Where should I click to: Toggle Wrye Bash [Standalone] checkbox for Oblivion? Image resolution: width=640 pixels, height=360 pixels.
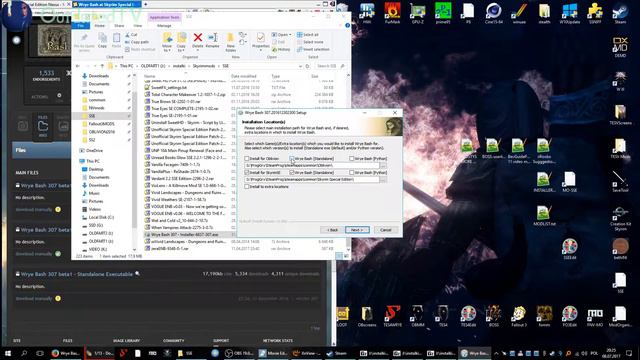pos(292,158)
